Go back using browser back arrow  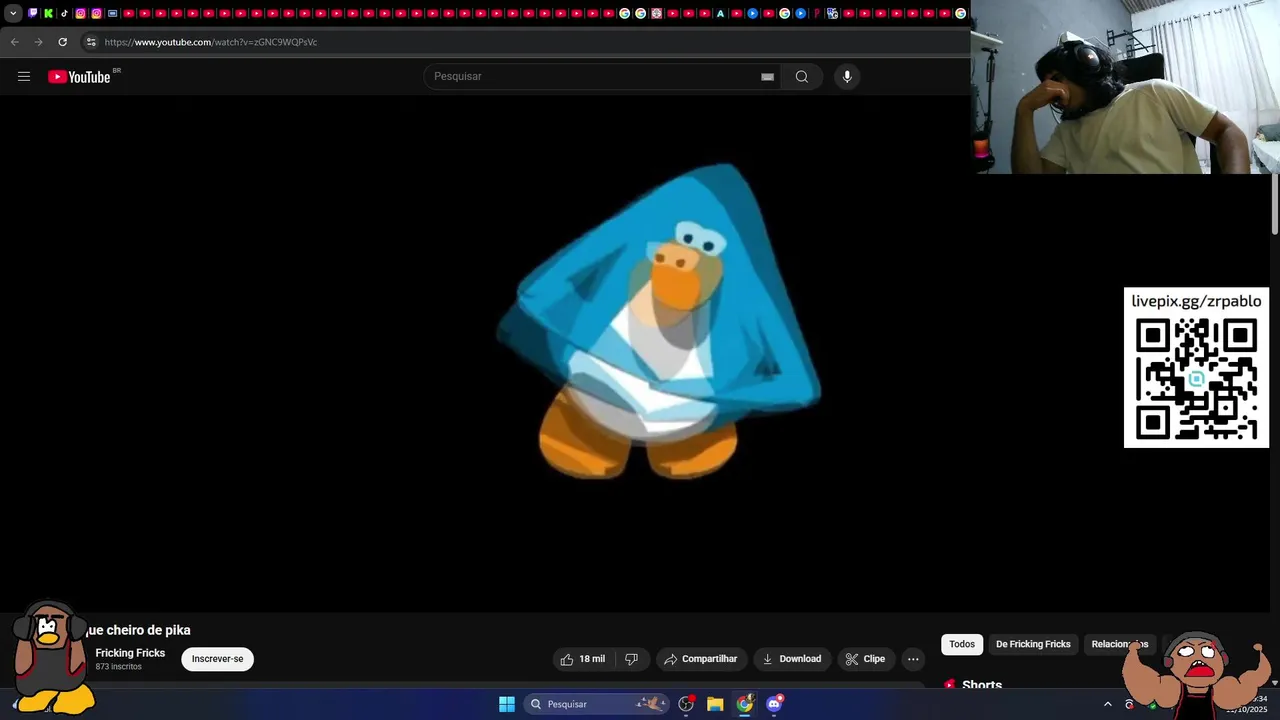click(14, 42)
